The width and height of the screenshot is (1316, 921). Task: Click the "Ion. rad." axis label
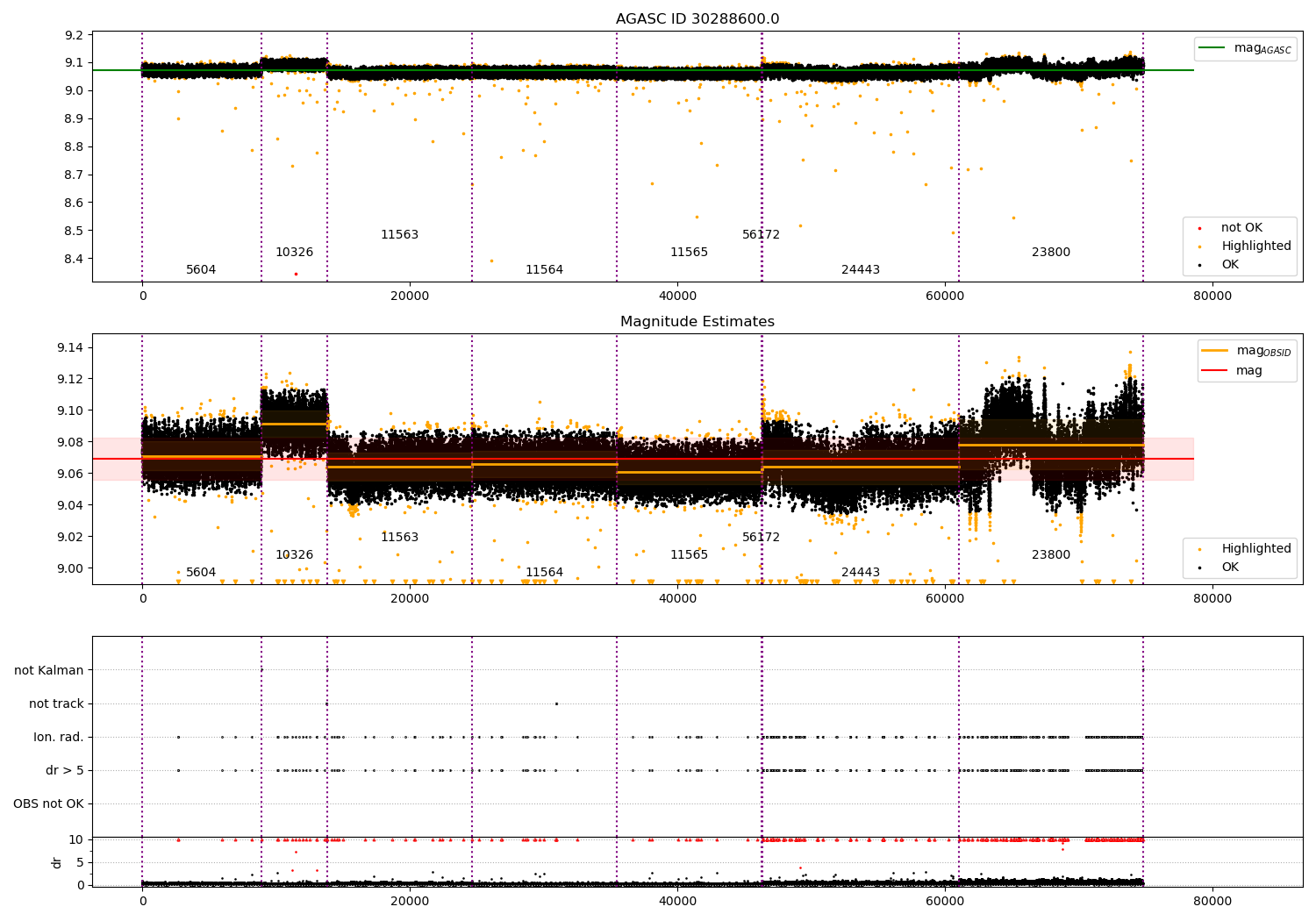pyautogui.click(x=59, y=738)
